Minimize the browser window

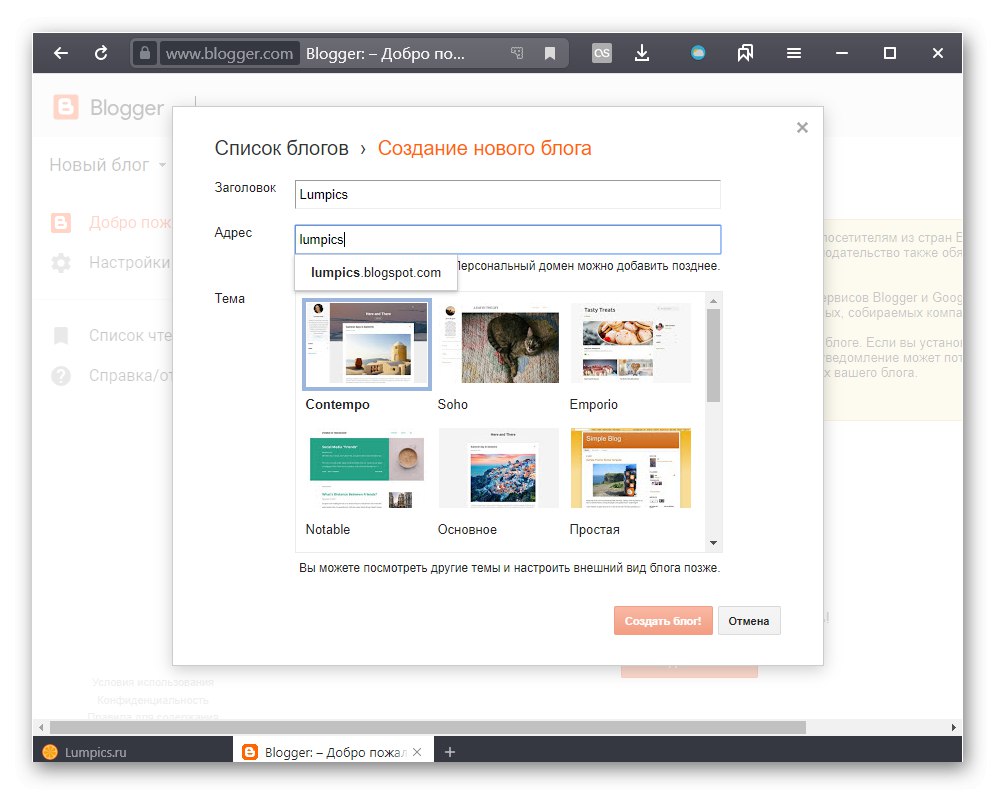pos(842,53)
